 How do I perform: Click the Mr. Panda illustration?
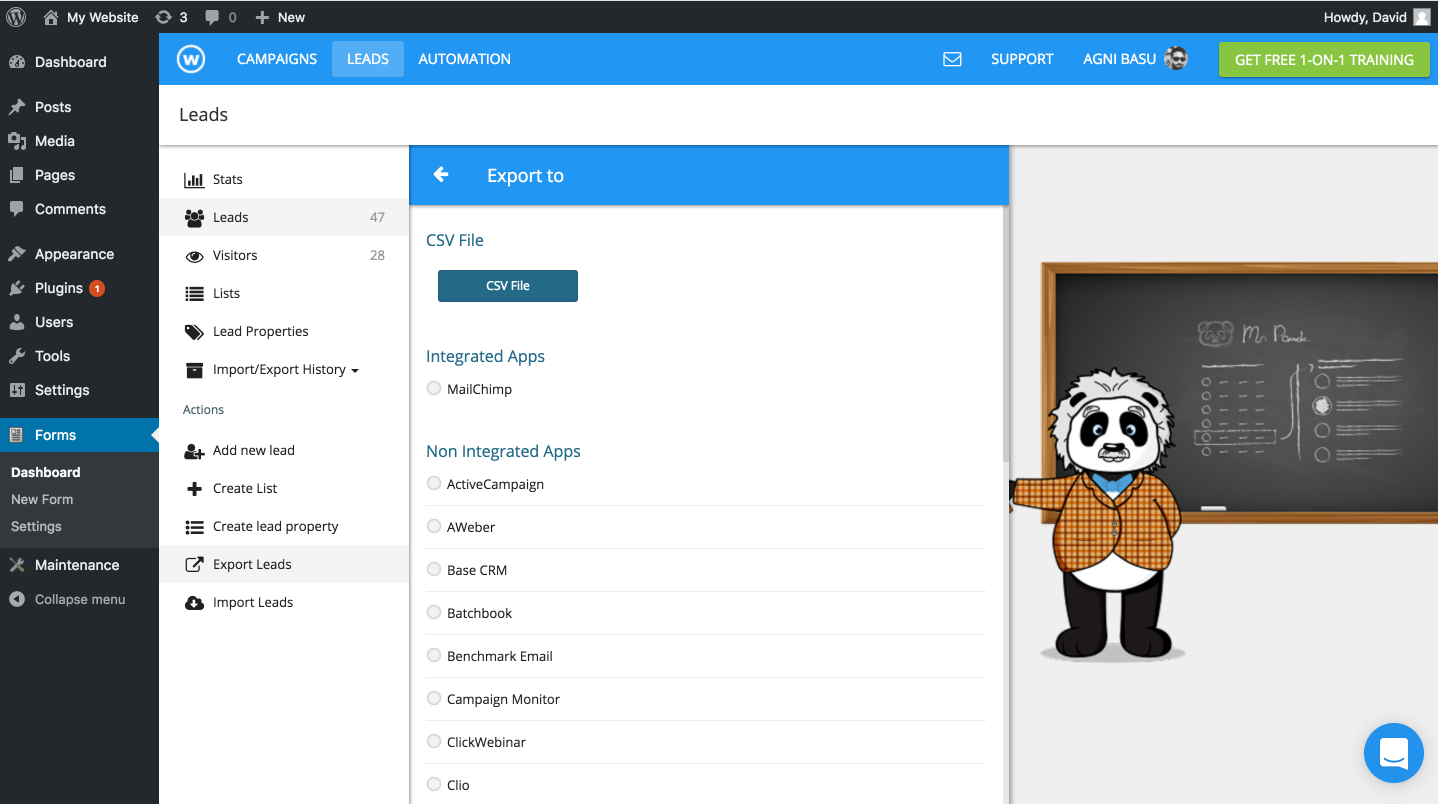tap(1110, 515)
